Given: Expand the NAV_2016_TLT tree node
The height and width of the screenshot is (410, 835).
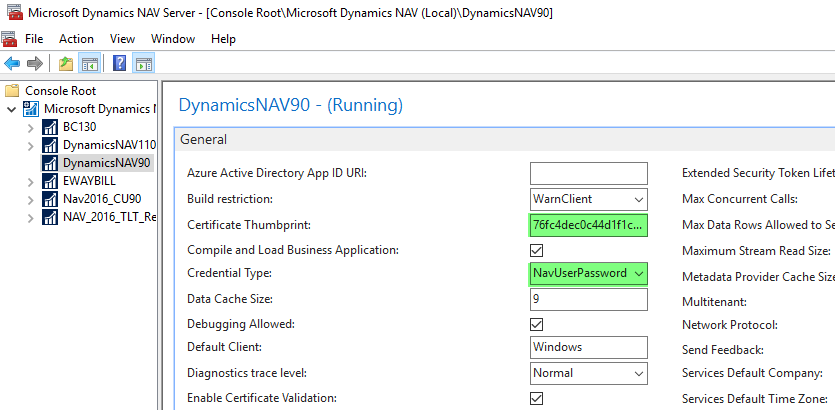Looking at the screenshot, I should click(x=30, y=218).
